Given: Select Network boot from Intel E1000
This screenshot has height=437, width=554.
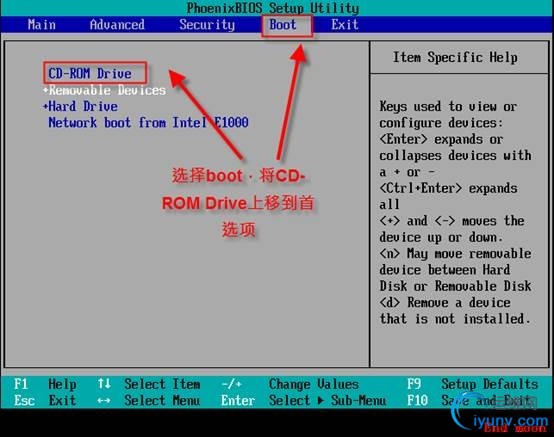Looking at the screenshot, I should [x=148, y=123].
